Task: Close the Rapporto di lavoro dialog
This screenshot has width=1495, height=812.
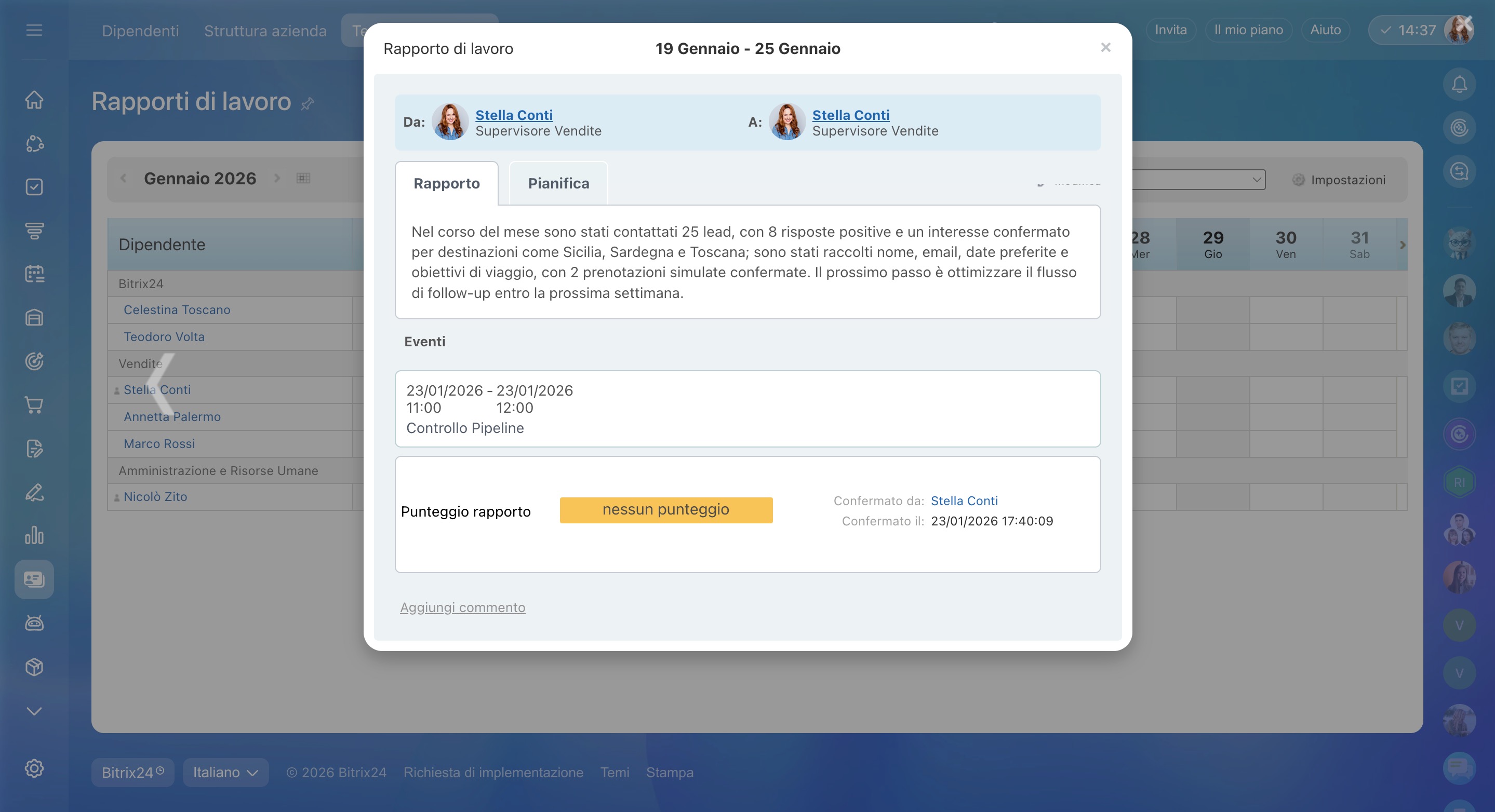Action: point(1105,48)
